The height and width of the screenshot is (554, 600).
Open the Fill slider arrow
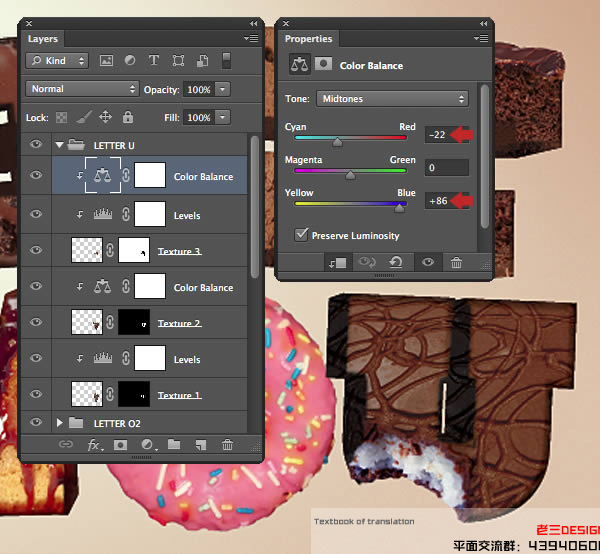(222, 117)
